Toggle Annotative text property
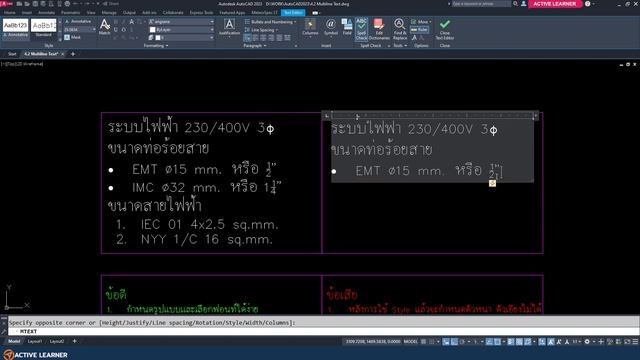This screenshot has width=640, height=360. tap(78, 21)
